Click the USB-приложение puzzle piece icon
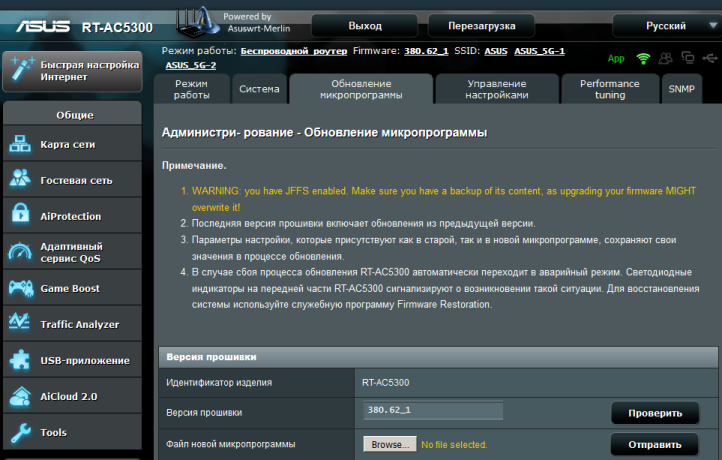This screenshot has width=722, height=460. (x=20, y=359)
